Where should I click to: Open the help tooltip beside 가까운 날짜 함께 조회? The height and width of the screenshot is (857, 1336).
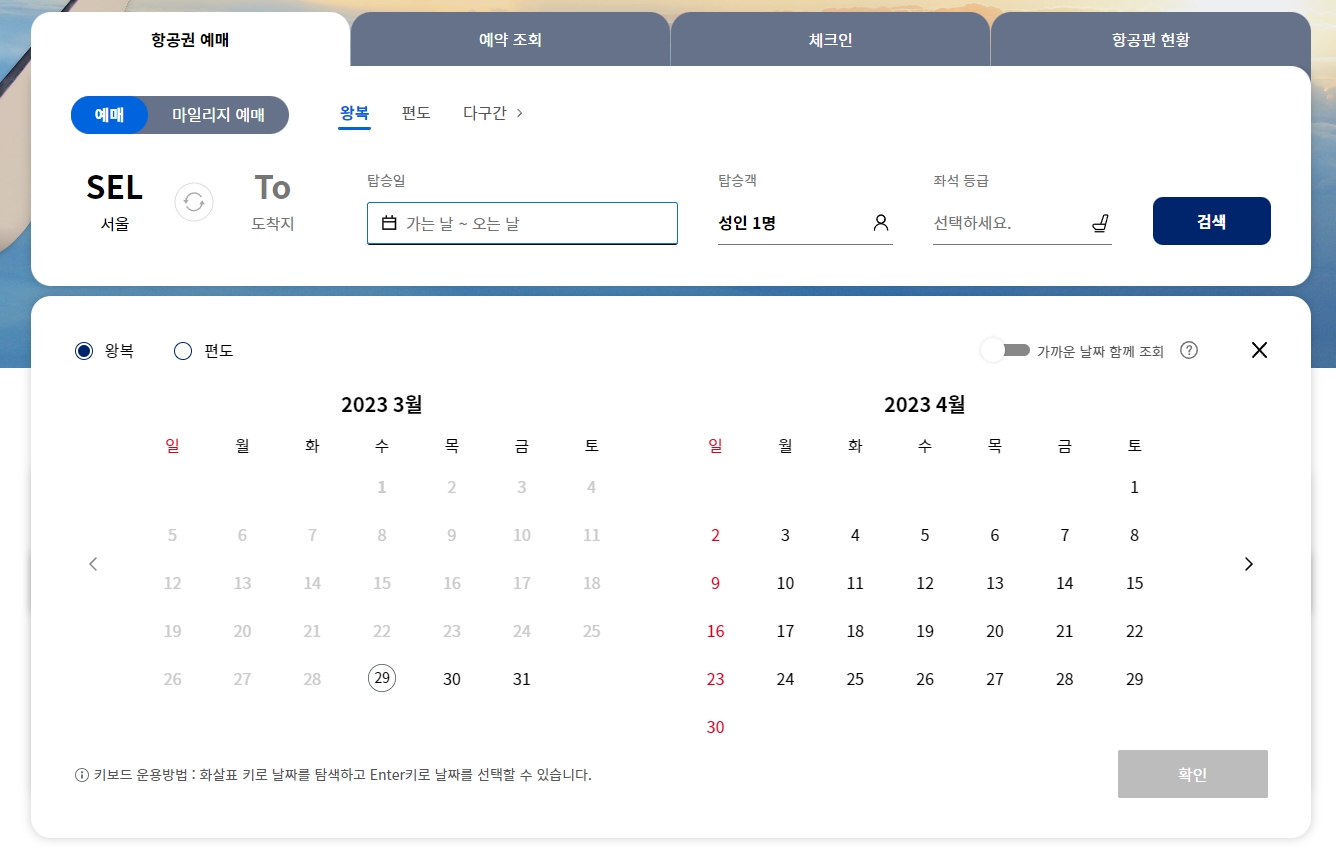click(x=1188, y=350)
